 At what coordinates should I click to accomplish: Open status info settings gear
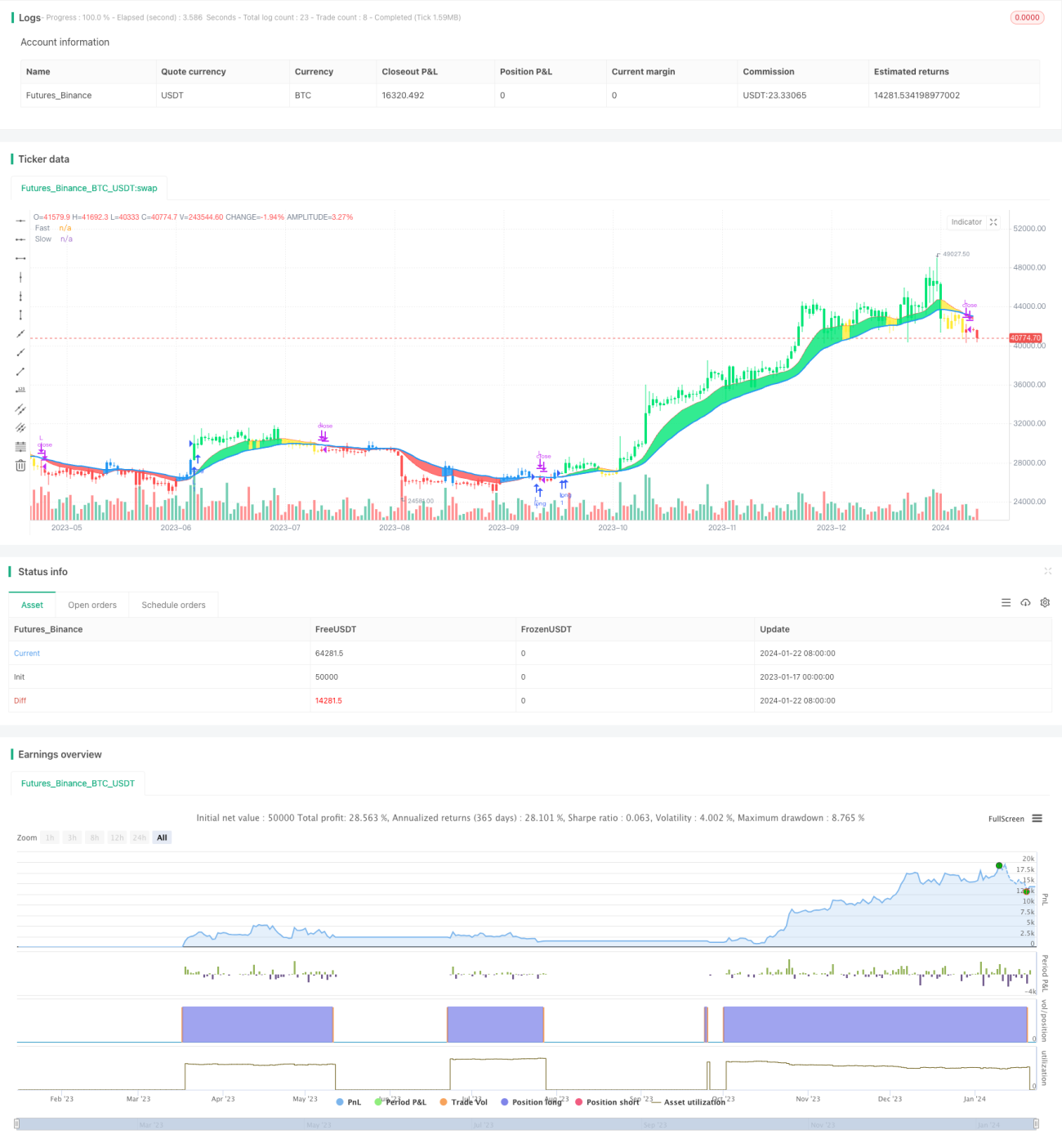(1045, 602)
